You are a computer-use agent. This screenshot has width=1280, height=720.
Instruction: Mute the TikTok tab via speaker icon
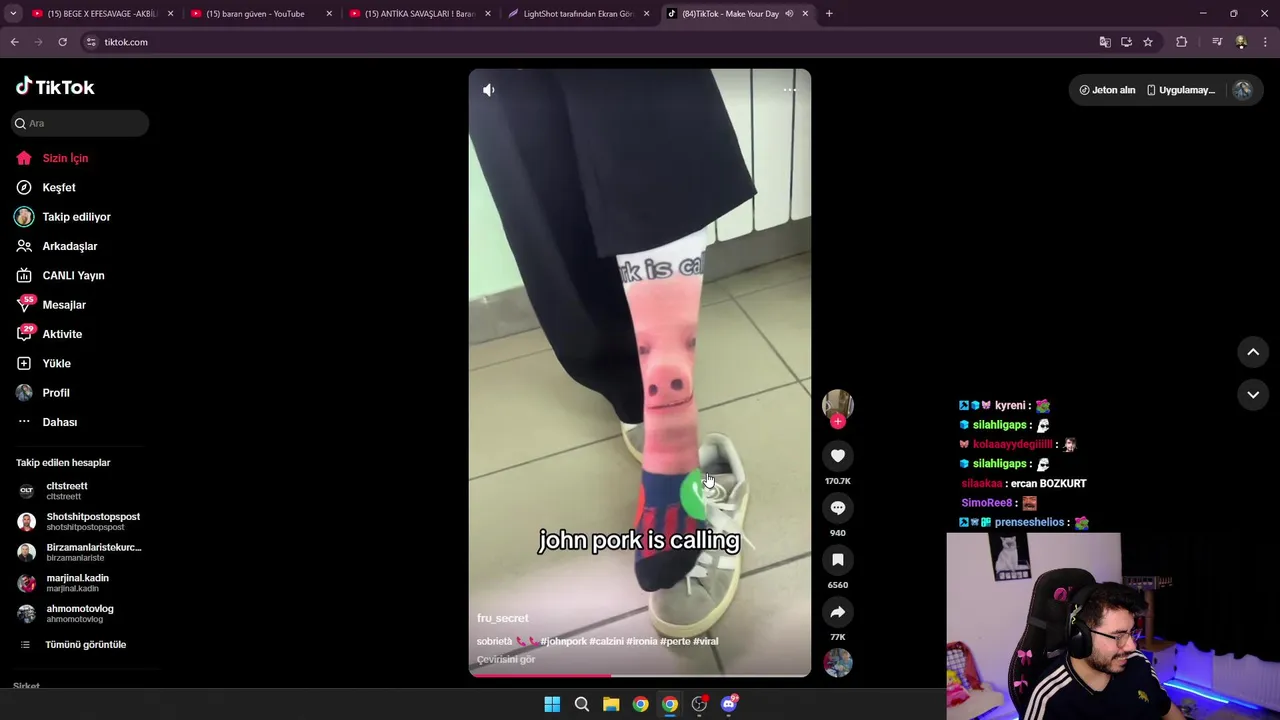(790, 14)
